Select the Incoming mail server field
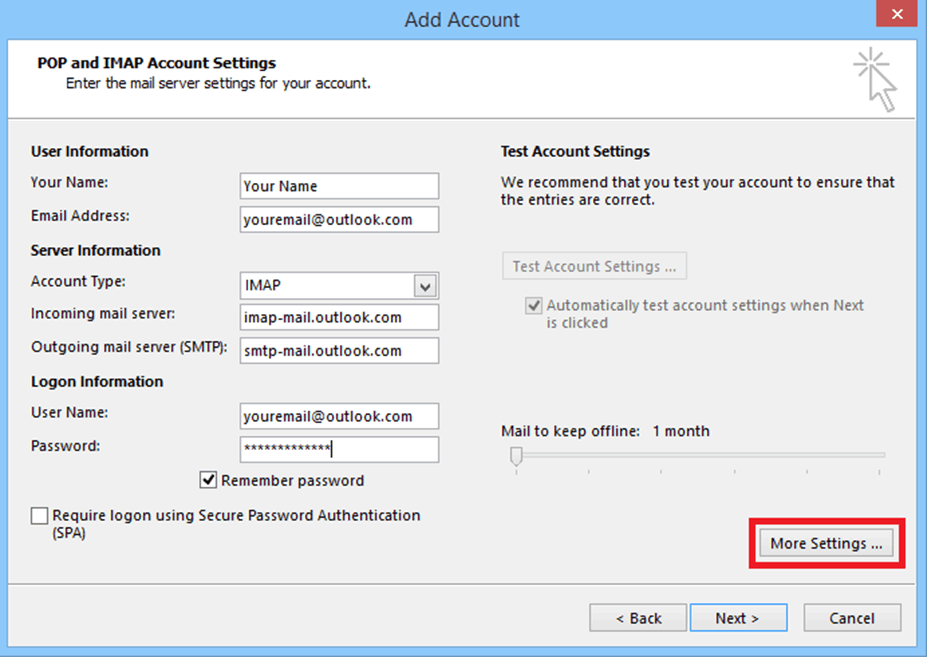Screen dimensions: 927x657 339,318
